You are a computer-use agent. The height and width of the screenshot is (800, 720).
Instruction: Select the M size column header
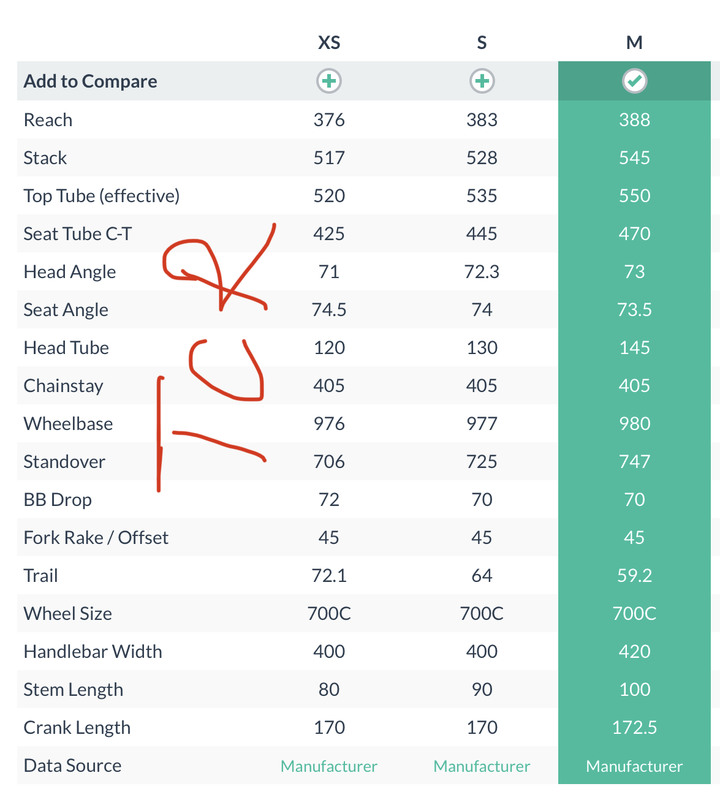tap(634, 42)
